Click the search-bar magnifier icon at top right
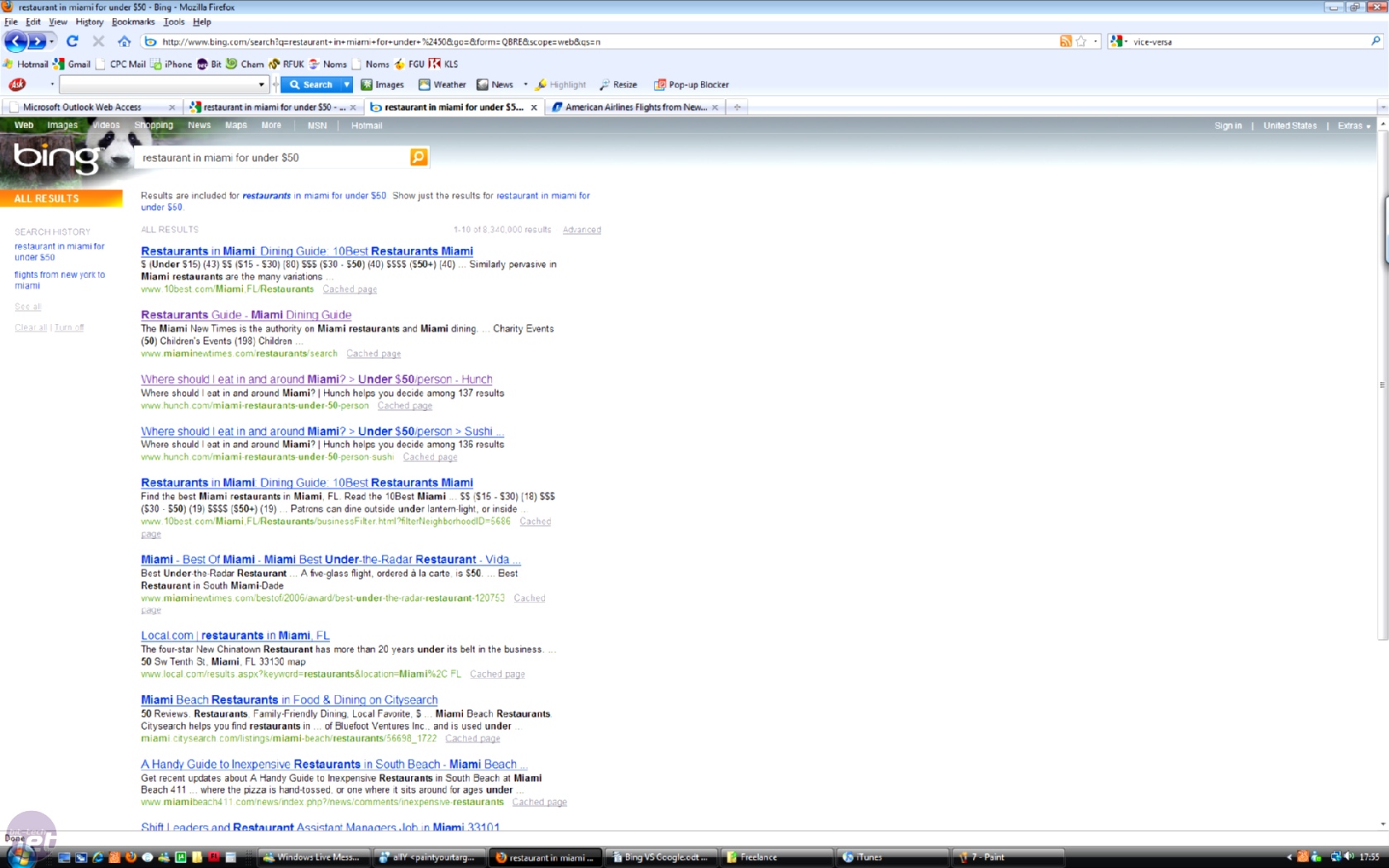The height and width of the screenshot is (868, 1389). click(x=1376, y=41)
